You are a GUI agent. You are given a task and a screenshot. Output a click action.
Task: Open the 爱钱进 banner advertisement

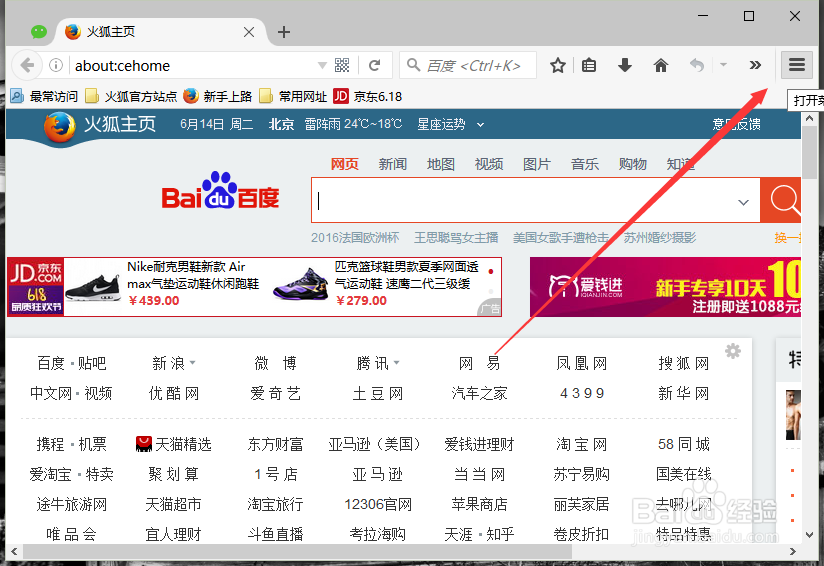[665, 286]
